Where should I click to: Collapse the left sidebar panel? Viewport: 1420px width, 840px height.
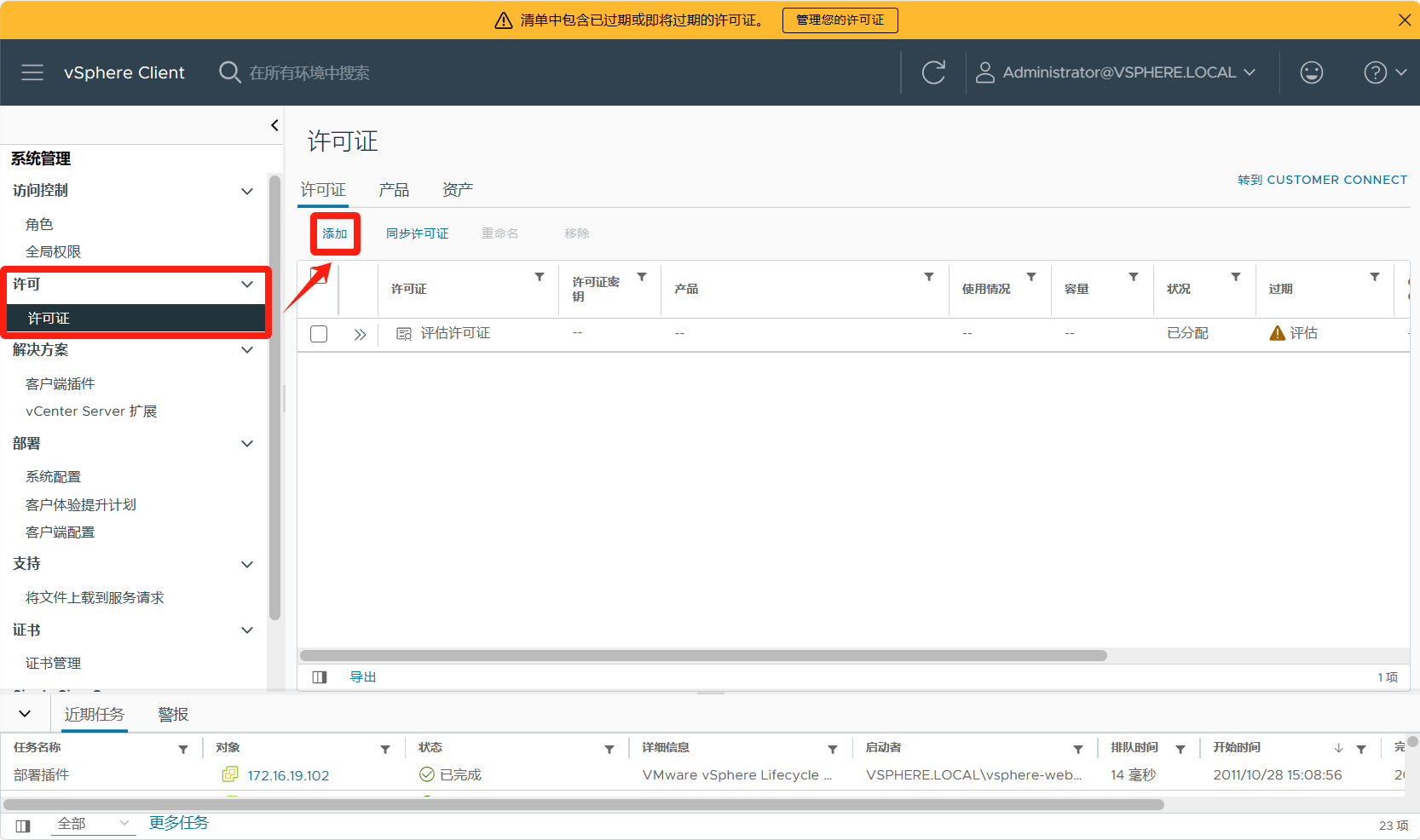tap(274, 125)
